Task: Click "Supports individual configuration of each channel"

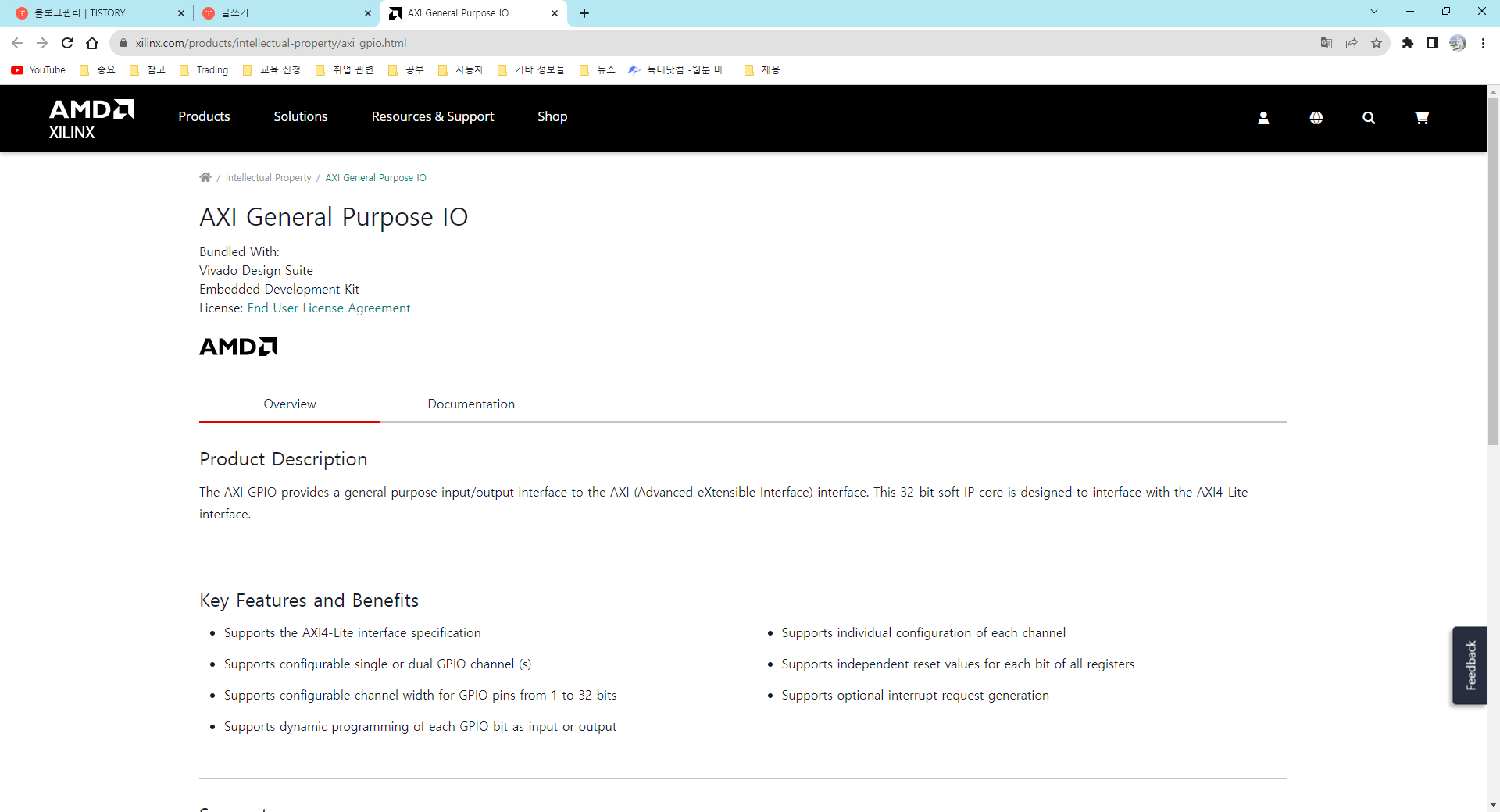Action: click(x=923, y=633)
